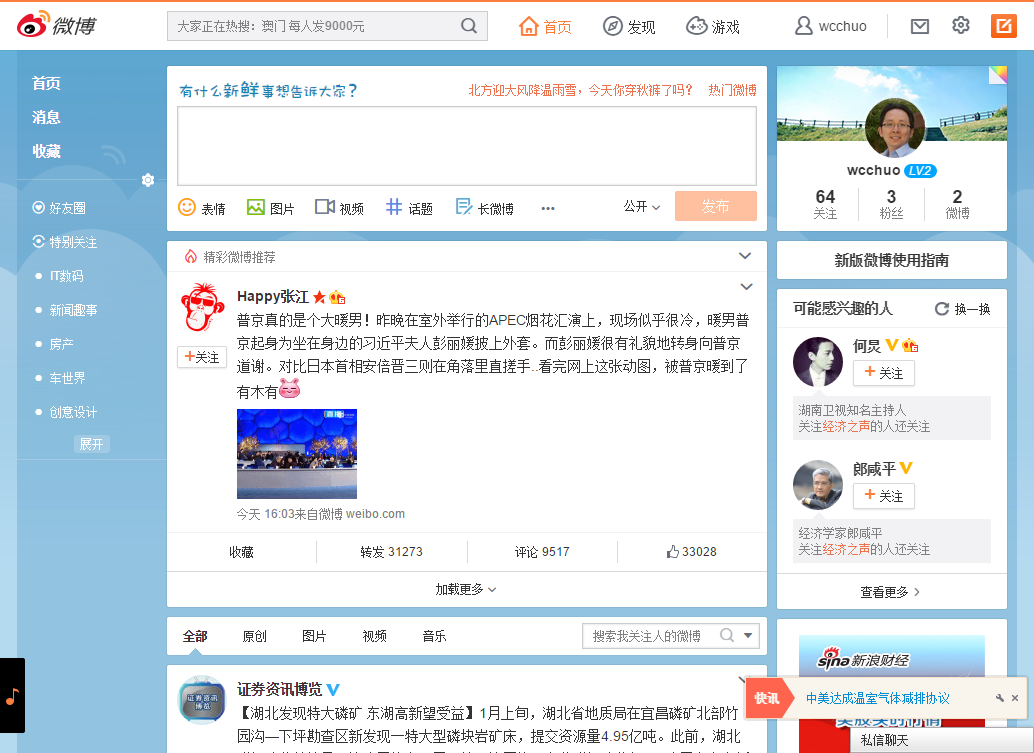Add a picture with 图片 button
This screenshot has height=753, width=1034.
pyautogui.click(x=270, y=208)
